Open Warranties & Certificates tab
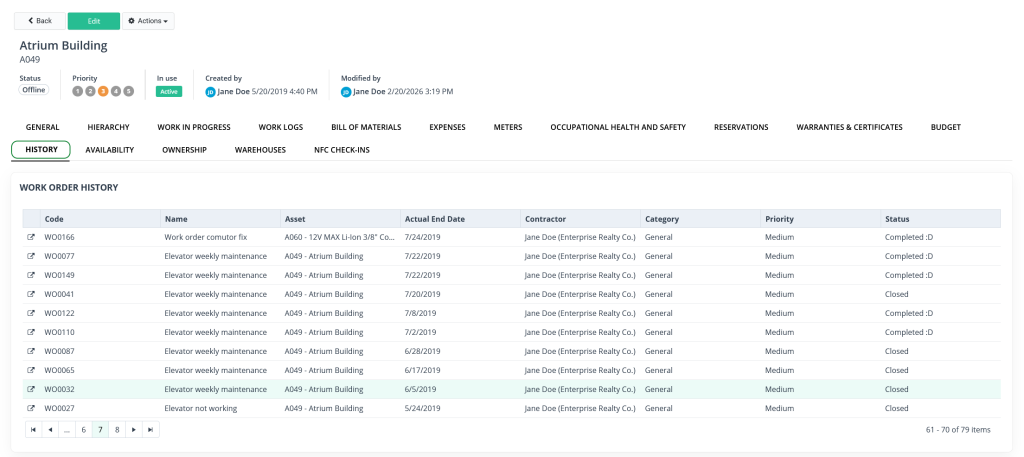 [850, 127]
